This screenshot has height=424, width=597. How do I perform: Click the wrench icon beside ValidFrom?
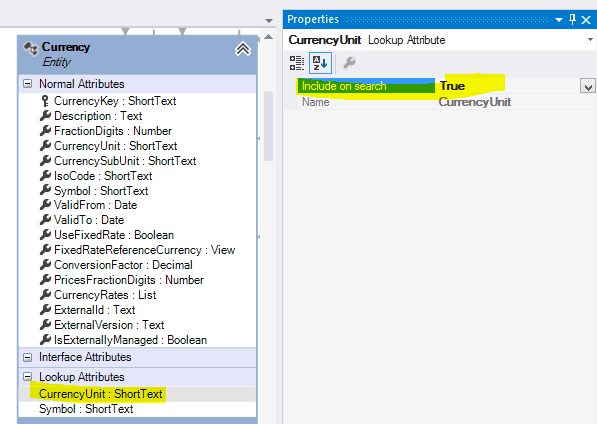(45, 205)
